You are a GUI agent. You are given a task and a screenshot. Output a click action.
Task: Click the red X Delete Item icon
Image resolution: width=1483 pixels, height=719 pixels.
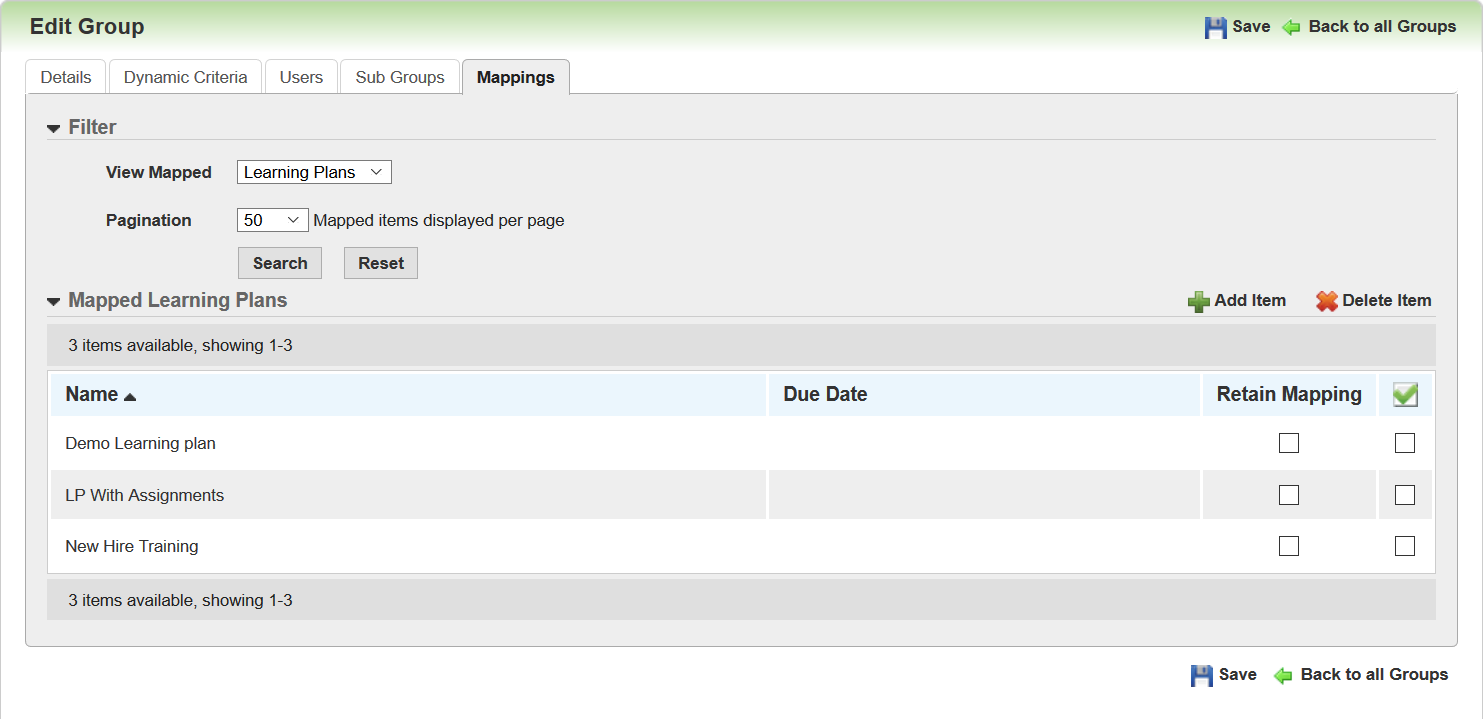(1326, 301)
